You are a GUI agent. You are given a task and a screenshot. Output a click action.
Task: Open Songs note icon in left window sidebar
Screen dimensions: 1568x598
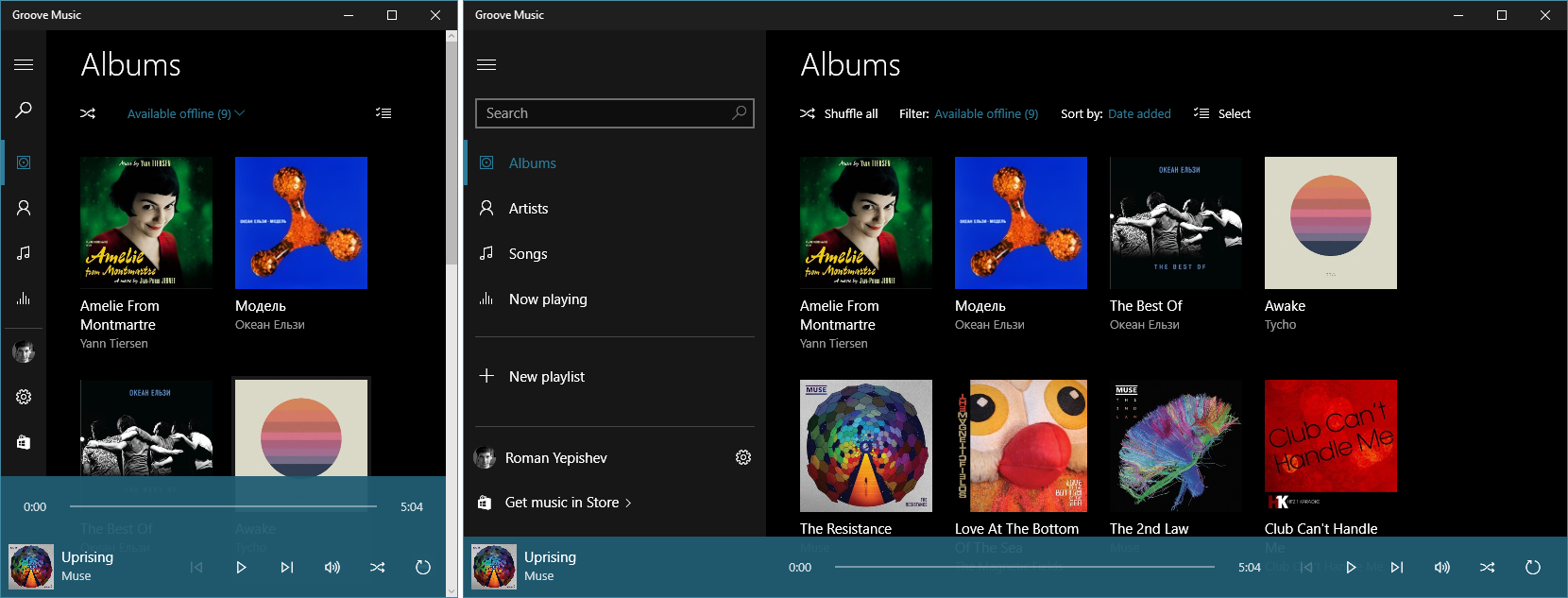(24, 253)
